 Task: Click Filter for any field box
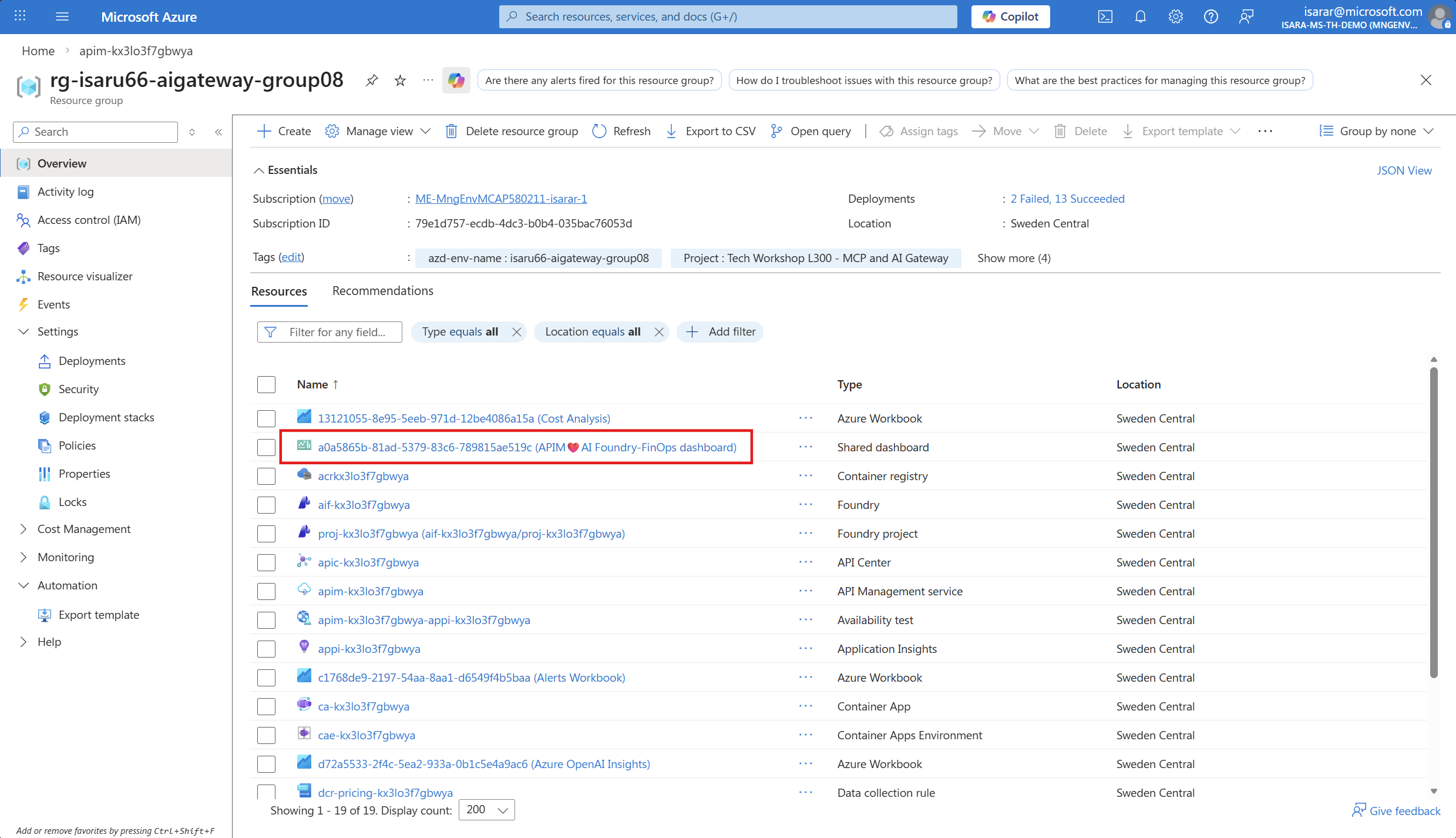point(329,332)
